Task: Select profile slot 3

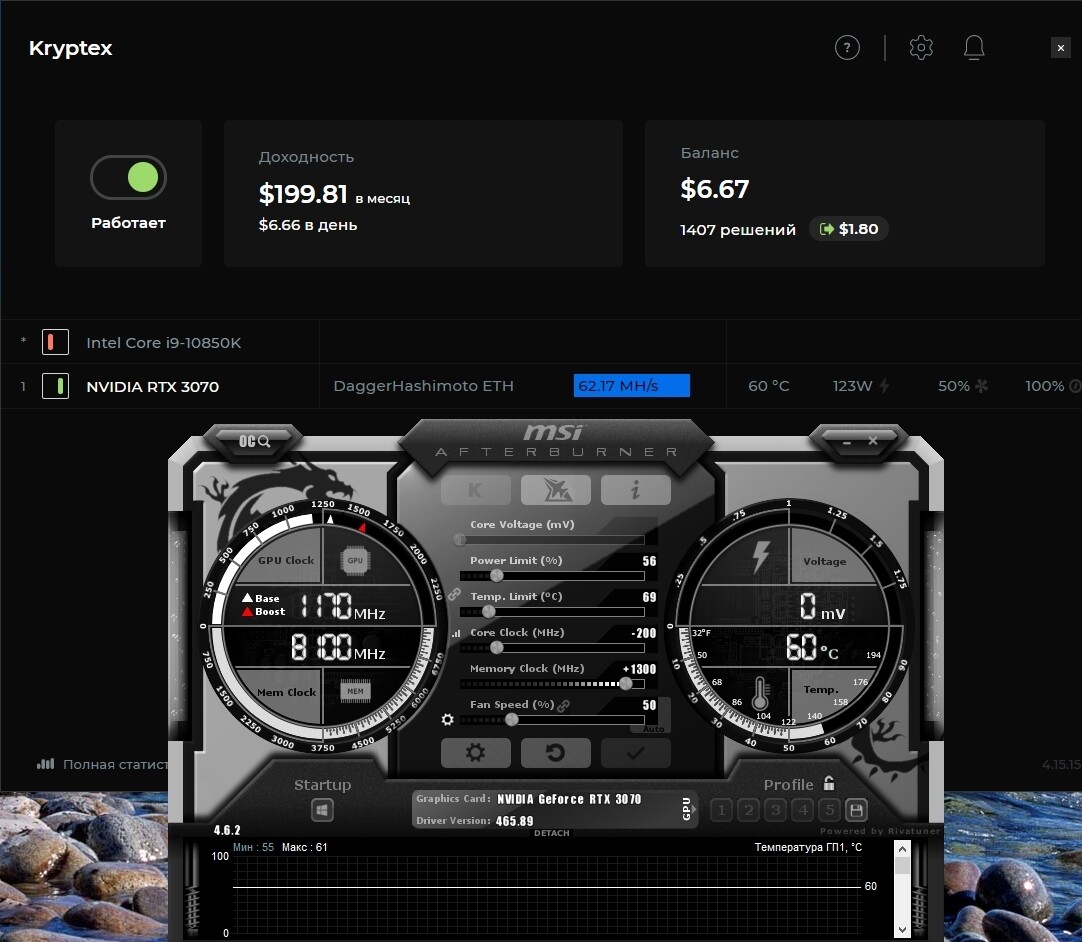Action: pyautogui.click(x=776, y=809)
